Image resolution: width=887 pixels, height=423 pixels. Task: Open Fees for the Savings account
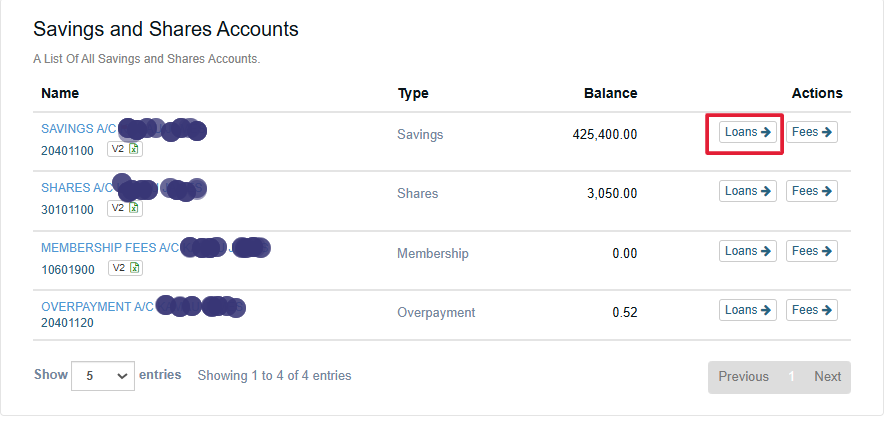812,132
